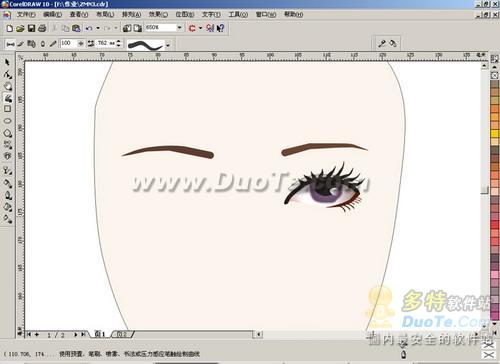Choose the Pressure artistic media mode
The width and height of the screenshot is (500, 364).
point(53,44)
